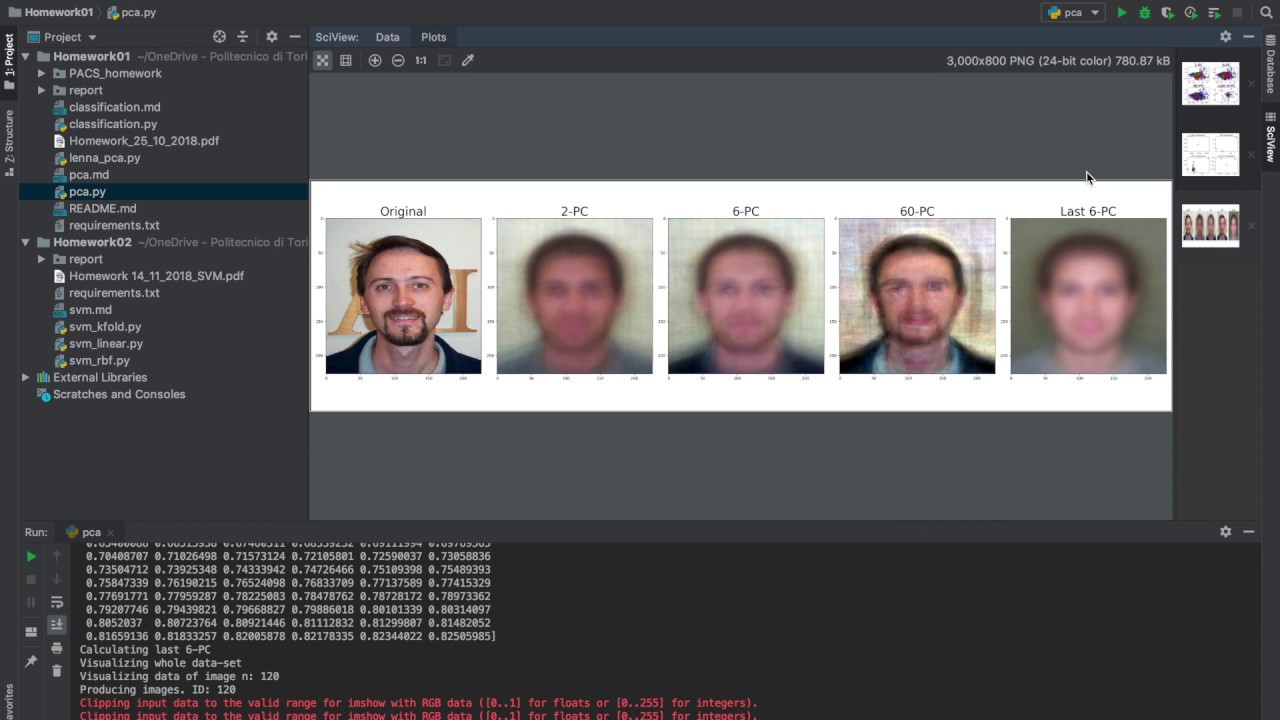Zoom out of the plot image

(x=398, y=60)
